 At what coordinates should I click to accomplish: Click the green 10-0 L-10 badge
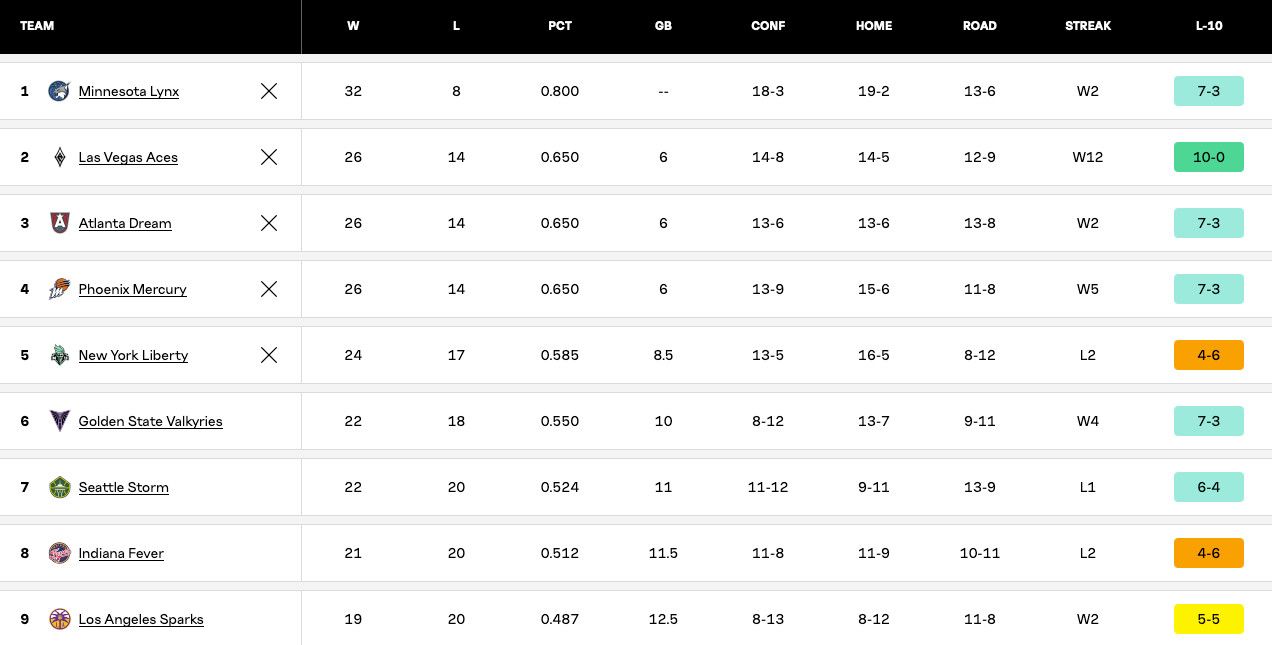coord(1208,157)
